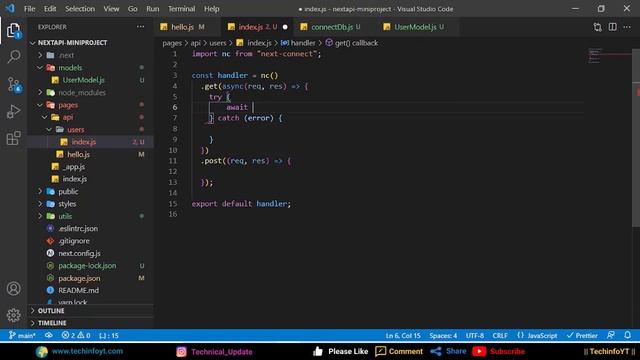Click 'handler' in the breadcrumb
The width and height of the screenshot is (640, 360).
pos(303,43)
